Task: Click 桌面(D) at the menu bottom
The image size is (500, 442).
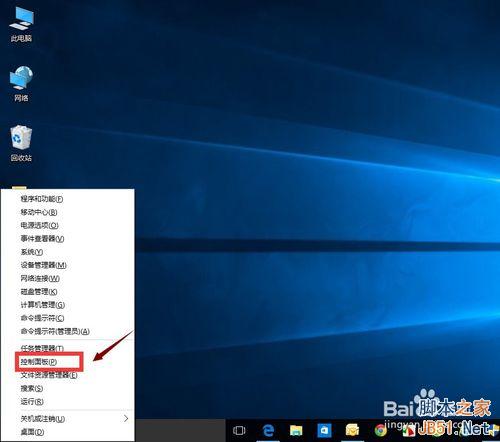Action: tap(68, 432)
